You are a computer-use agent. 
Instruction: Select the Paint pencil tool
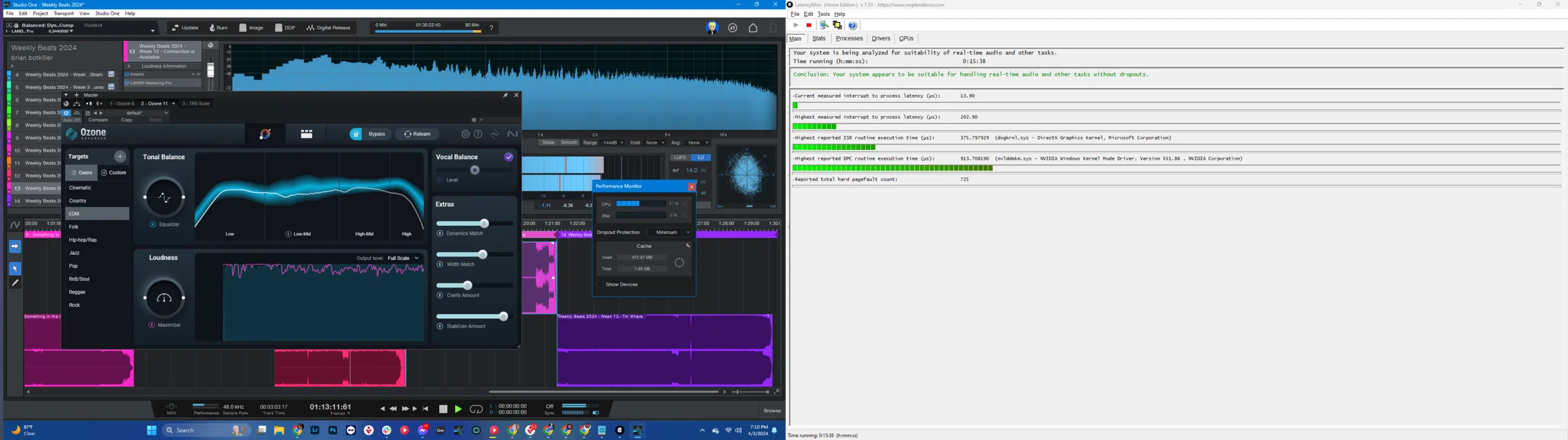click(15, 283)
